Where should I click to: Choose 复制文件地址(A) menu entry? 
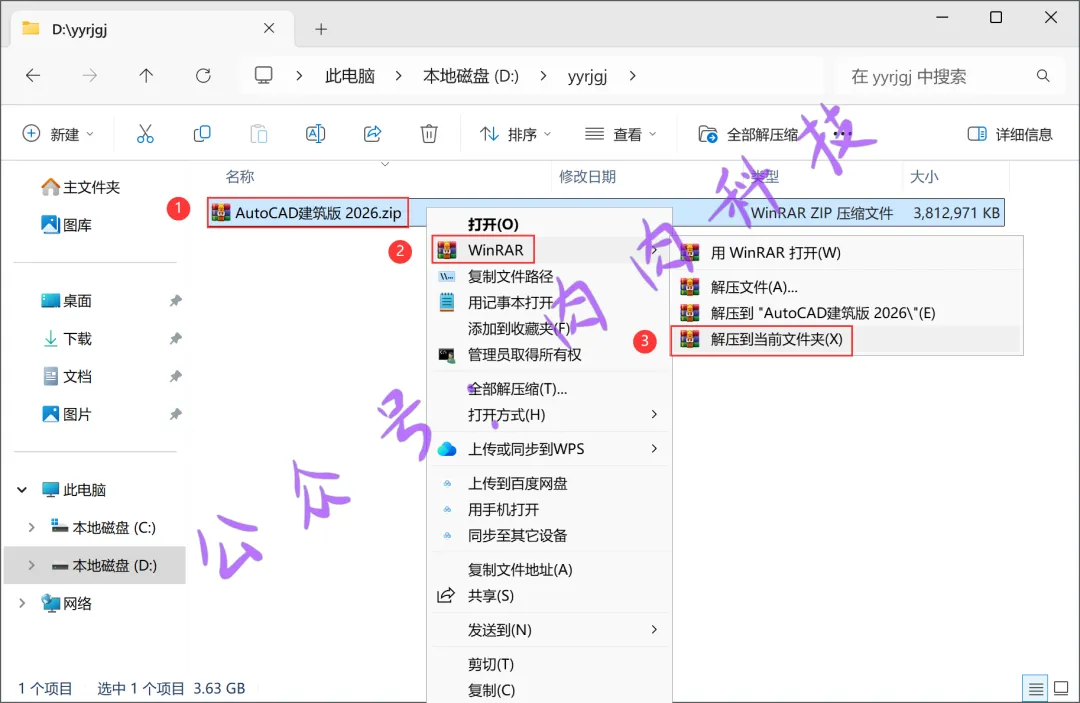(x=550, y=569)
